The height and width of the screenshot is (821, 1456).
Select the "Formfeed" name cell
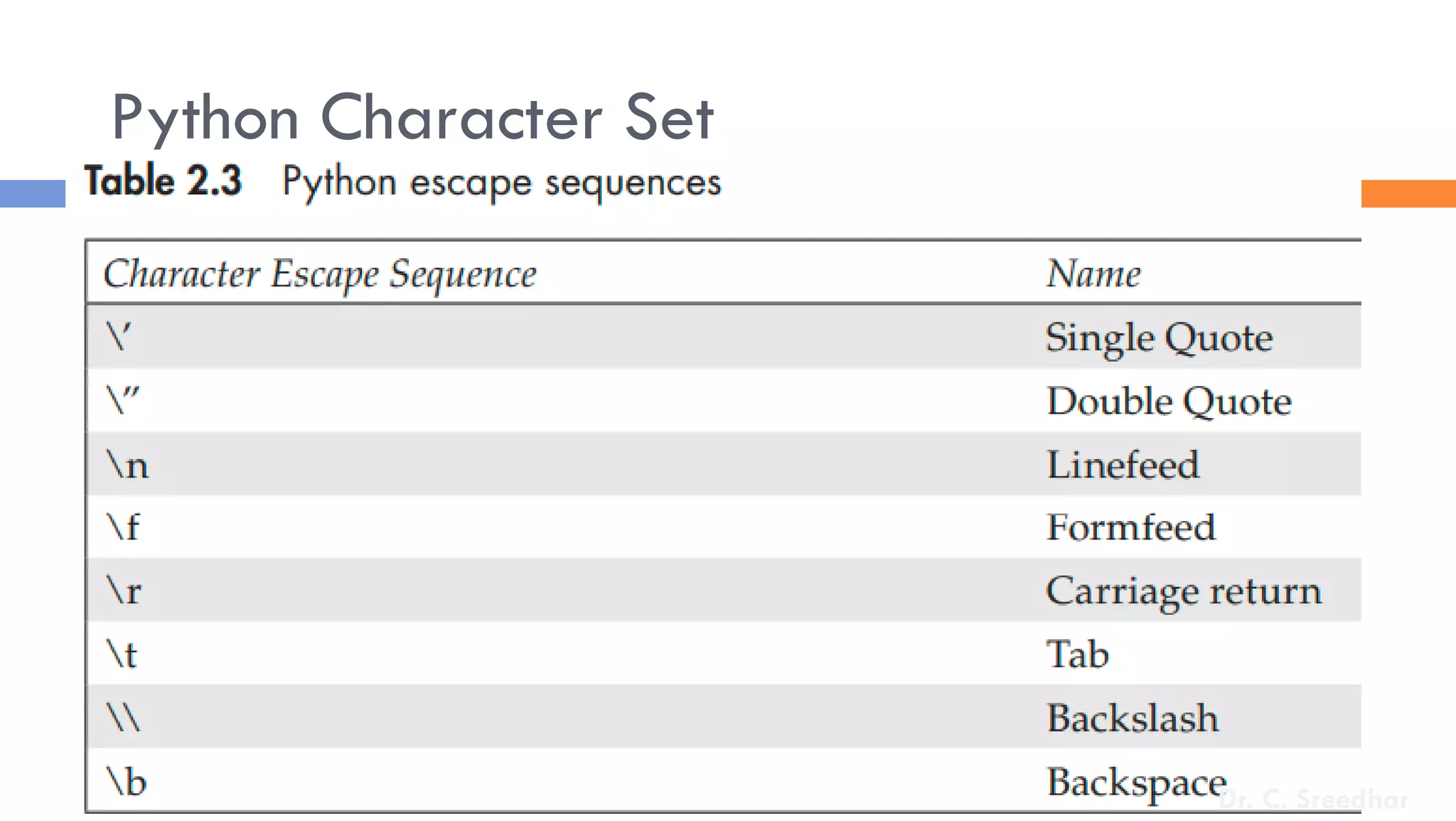[1131, 527]
